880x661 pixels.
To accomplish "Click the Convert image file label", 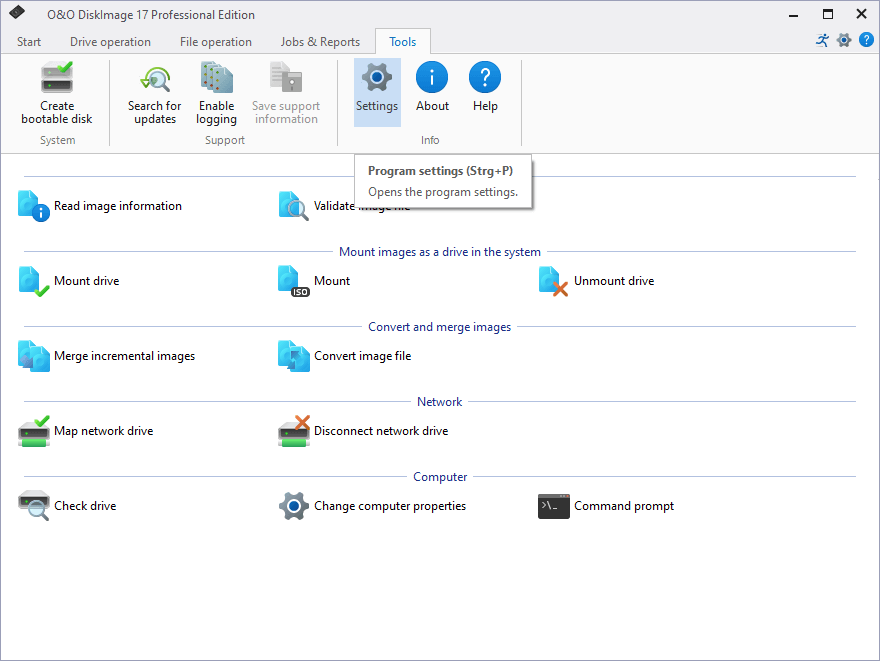I will coord(363,356).
